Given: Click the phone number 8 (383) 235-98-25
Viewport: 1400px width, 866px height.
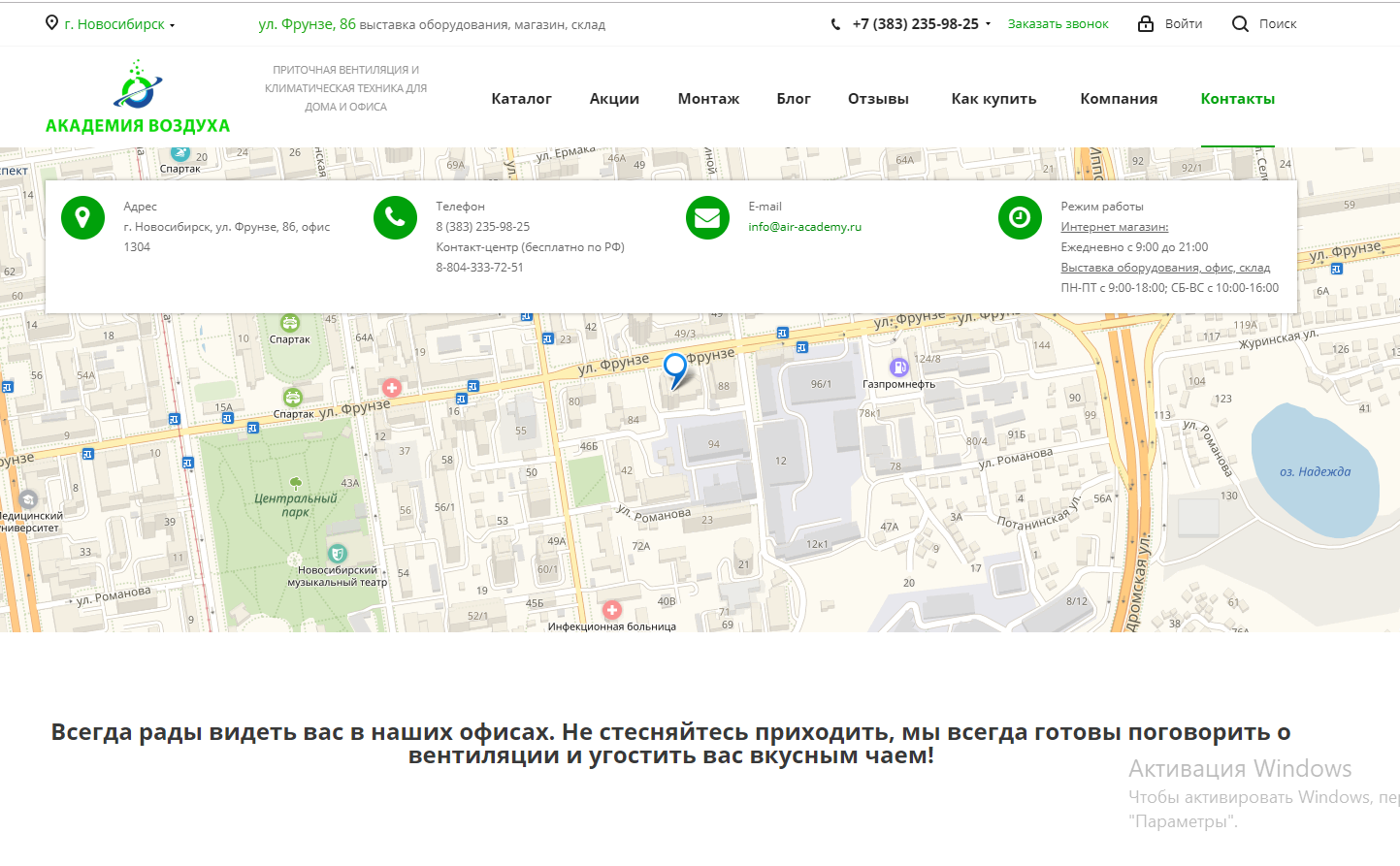Looking at the screenshot, I should [x=482, y=227].
